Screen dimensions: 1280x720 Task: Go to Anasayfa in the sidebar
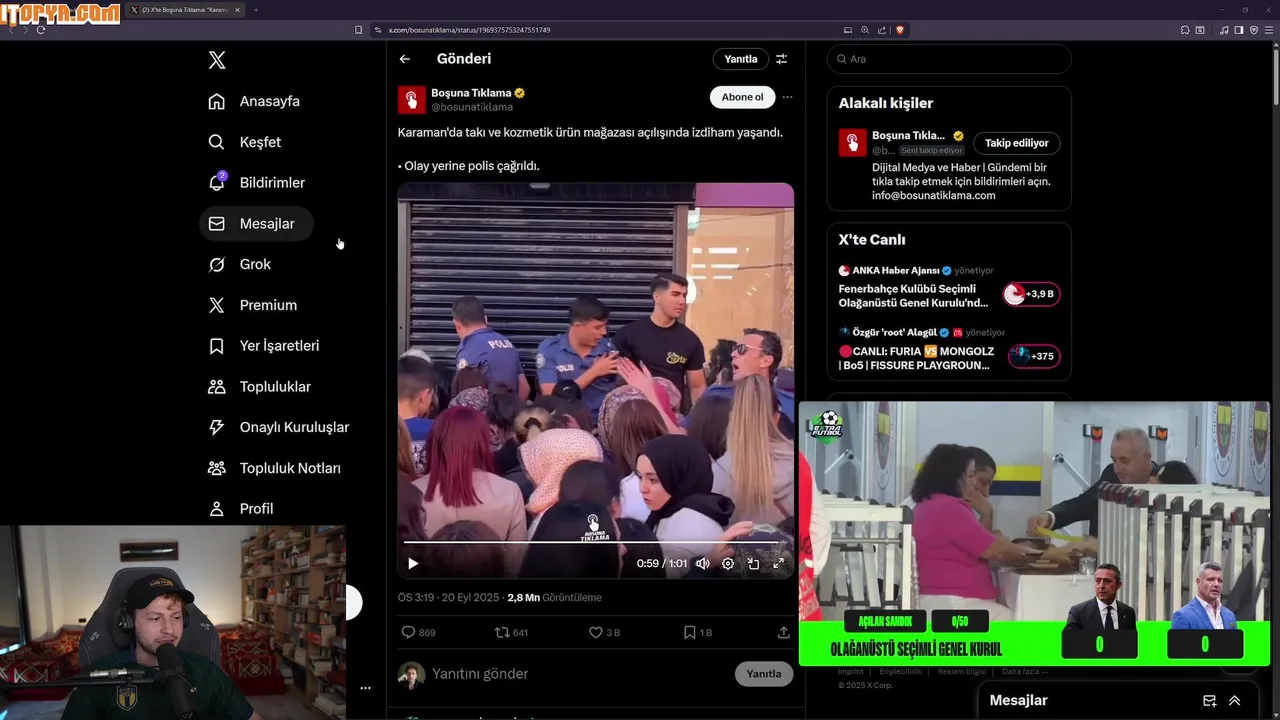pyautogui.click(x=254, y=101)
